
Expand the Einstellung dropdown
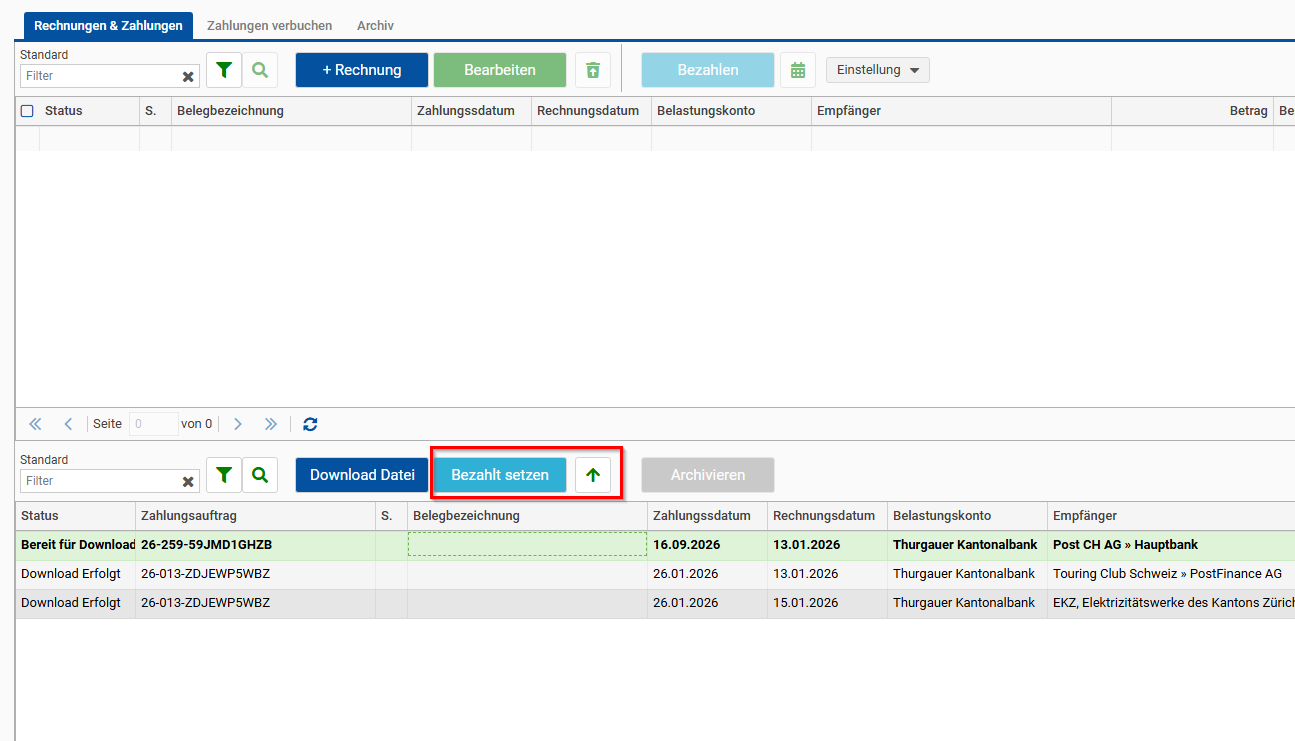(x=878, y=70)
